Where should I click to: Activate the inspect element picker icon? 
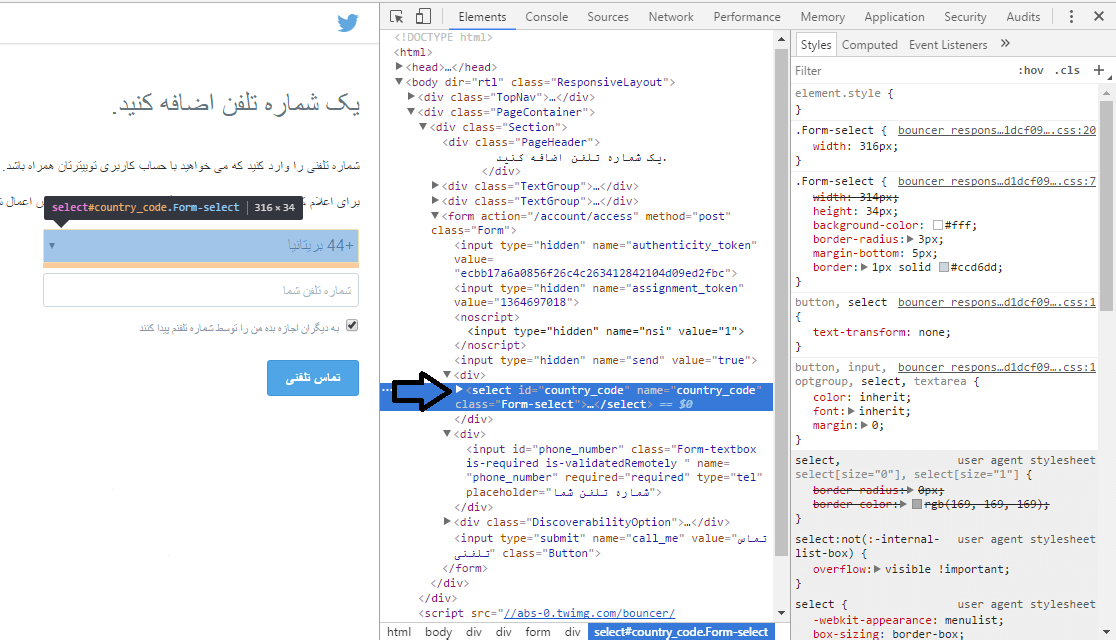(x=396, y=16)
